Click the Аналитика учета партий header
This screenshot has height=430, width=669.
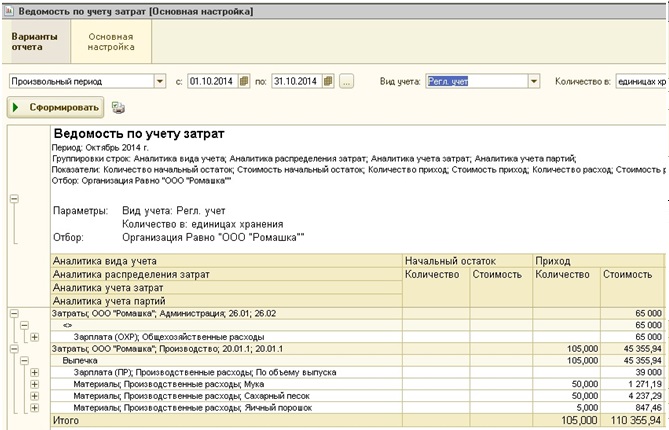tap(227, 301)
